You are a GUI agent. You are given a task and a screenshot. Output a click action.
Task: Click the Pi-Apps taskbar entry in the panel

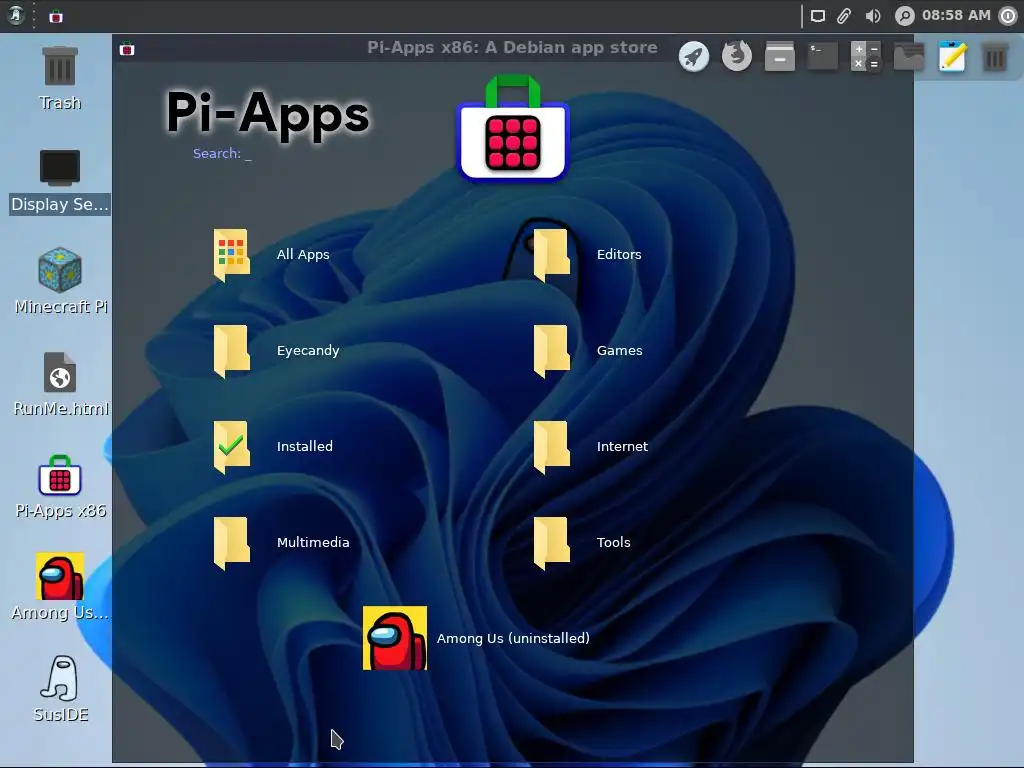56,16
